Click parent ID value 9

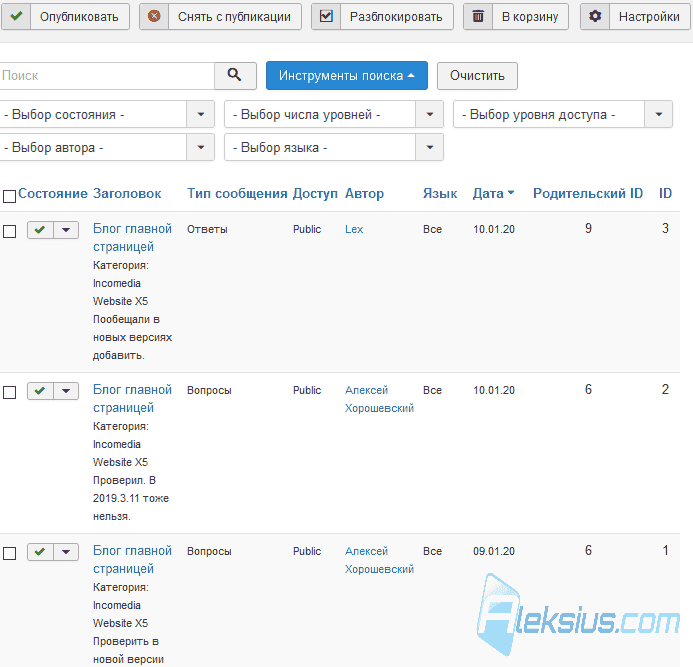(x=588, y=229)
